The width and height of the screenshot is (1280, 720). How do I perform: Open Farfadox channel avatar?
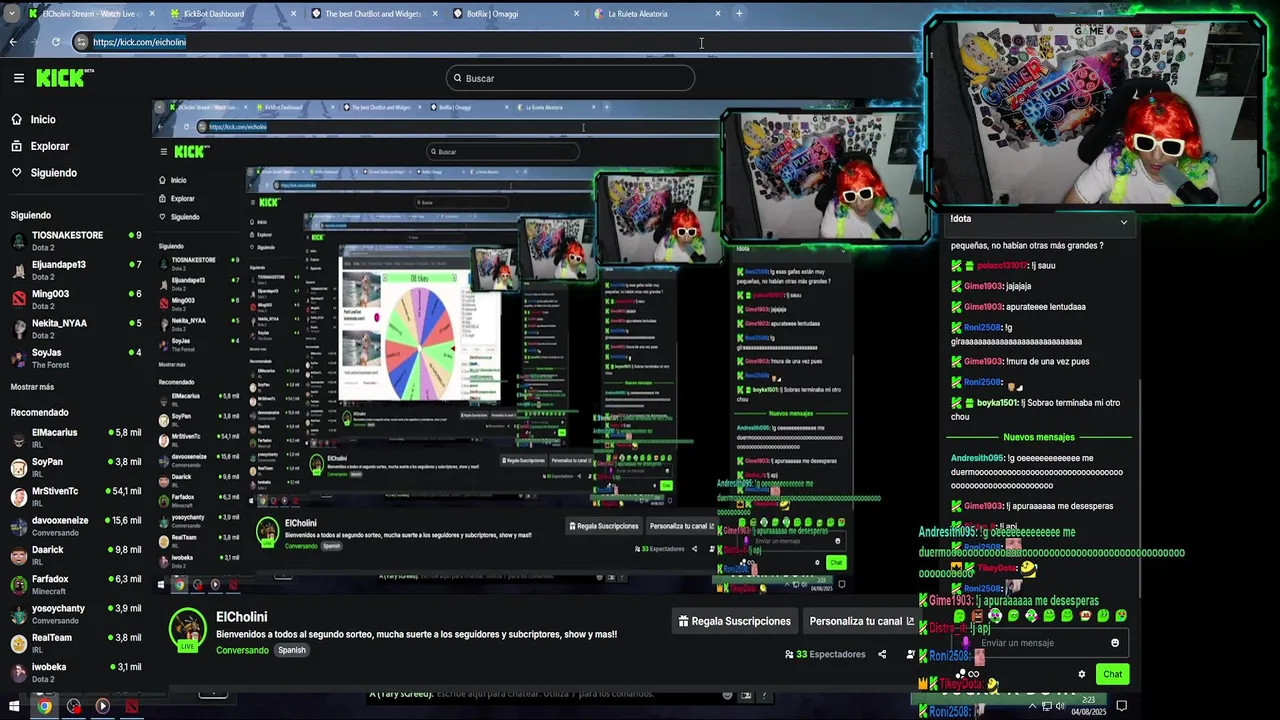coord(18,584)
